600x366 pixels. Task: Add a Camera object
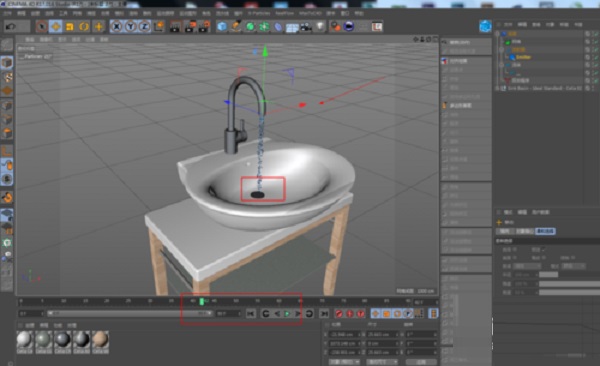click(x=306, y=26)
